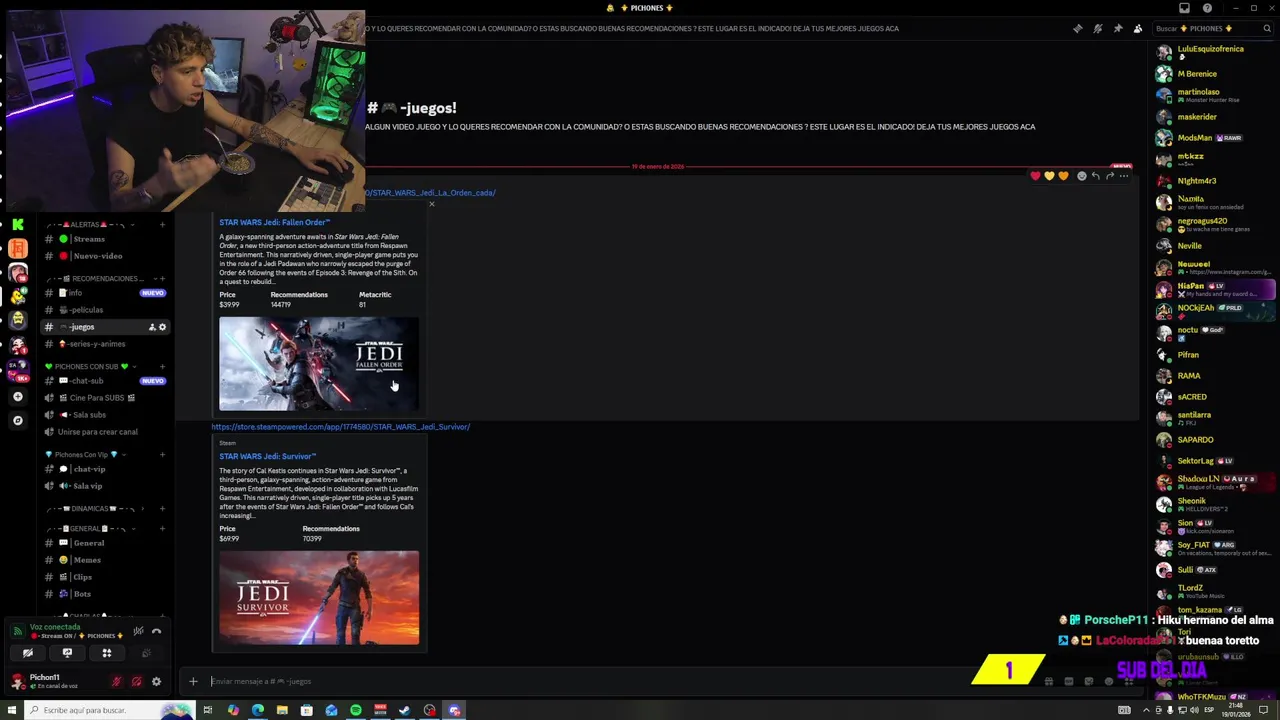
Task: Open the info channel
Action: (x=105, y=293)
